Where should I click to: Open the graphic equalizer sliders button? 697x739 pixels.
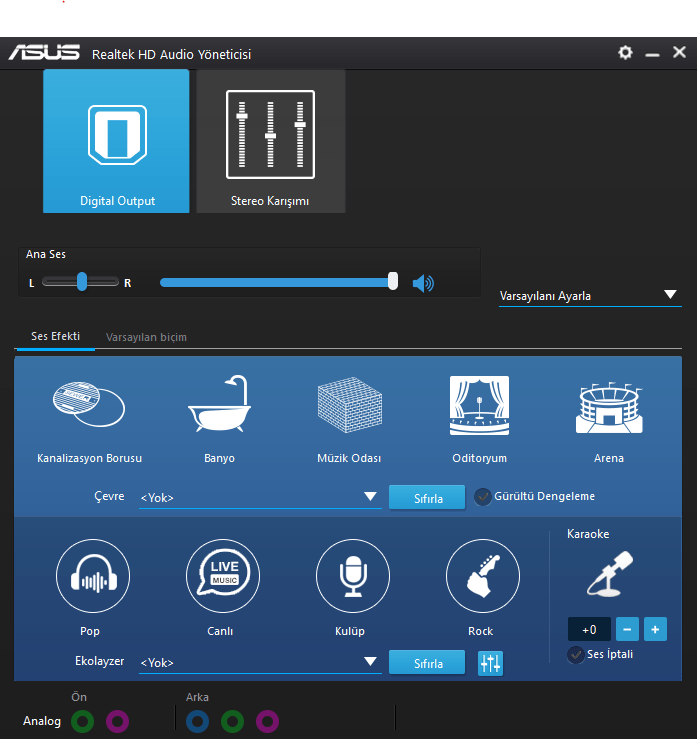[490, 664]
